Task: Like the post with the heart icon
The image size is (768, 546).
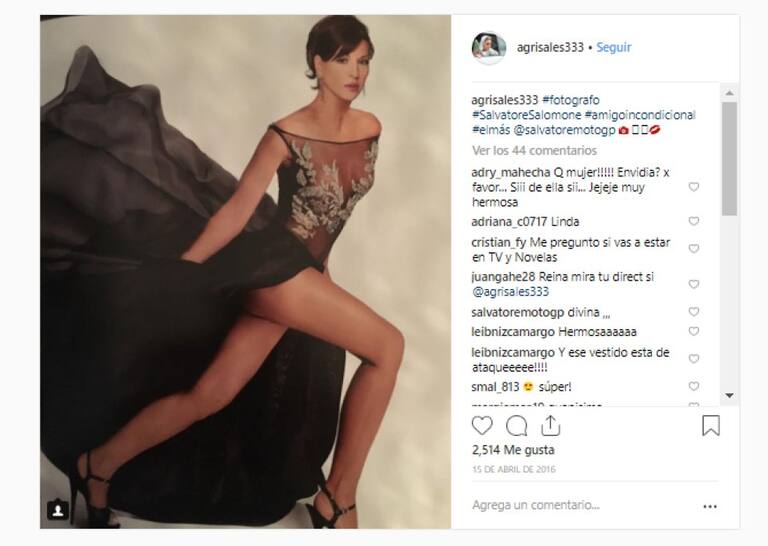Action: [x=482, y=426]
